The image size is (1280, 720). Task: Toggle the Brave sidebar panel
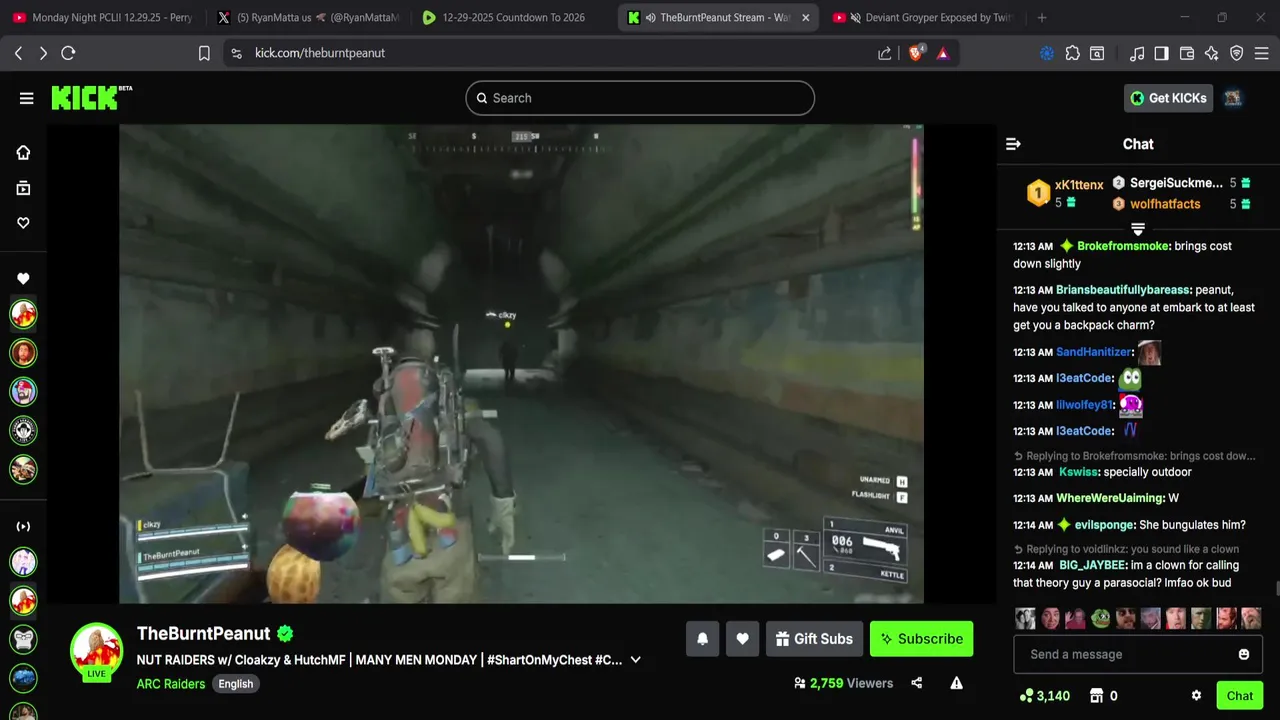pyautogui.click(x=1161, y=53)
